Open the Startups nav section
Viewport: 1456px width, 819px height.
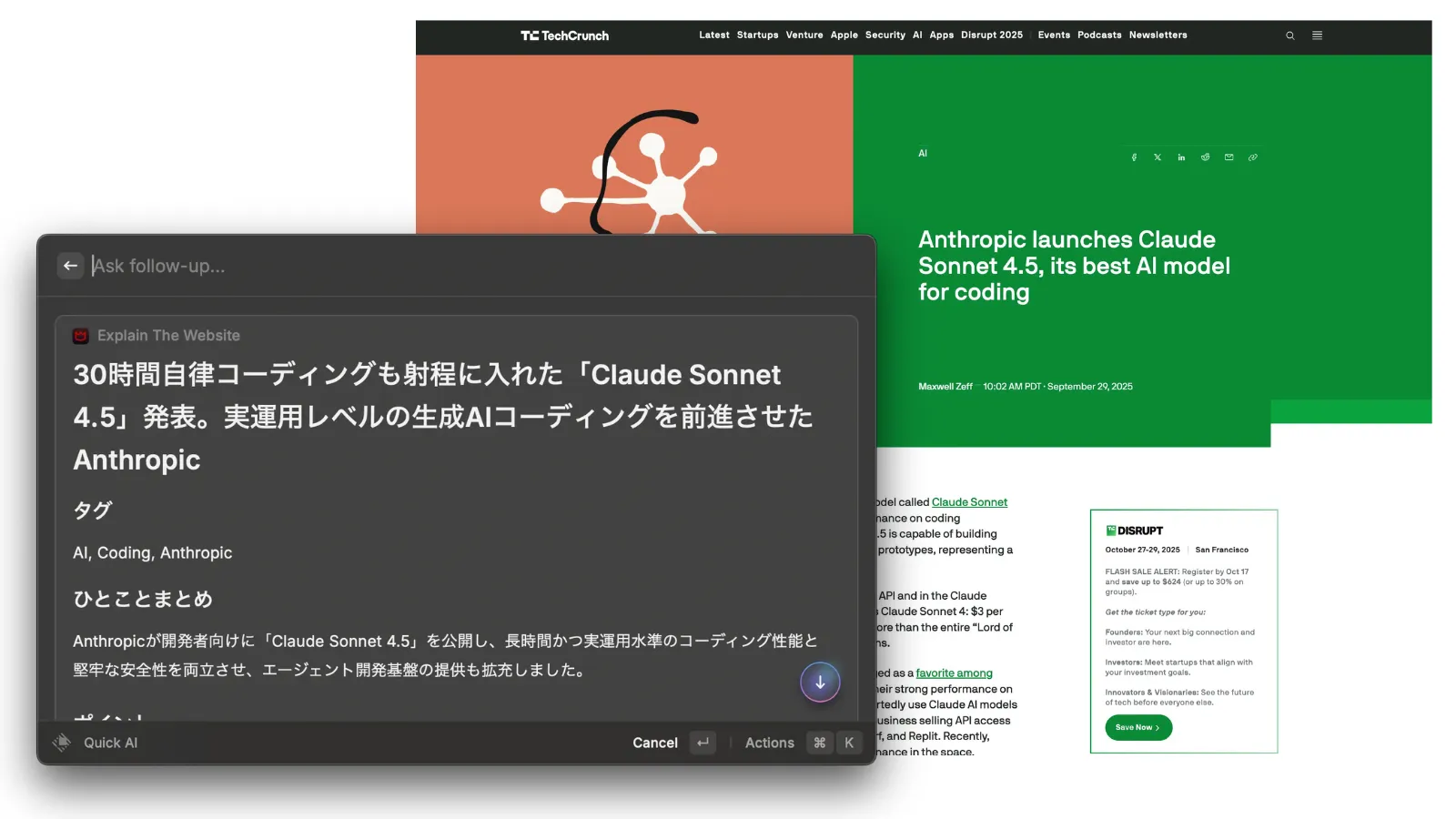click(x=757, y=35)
